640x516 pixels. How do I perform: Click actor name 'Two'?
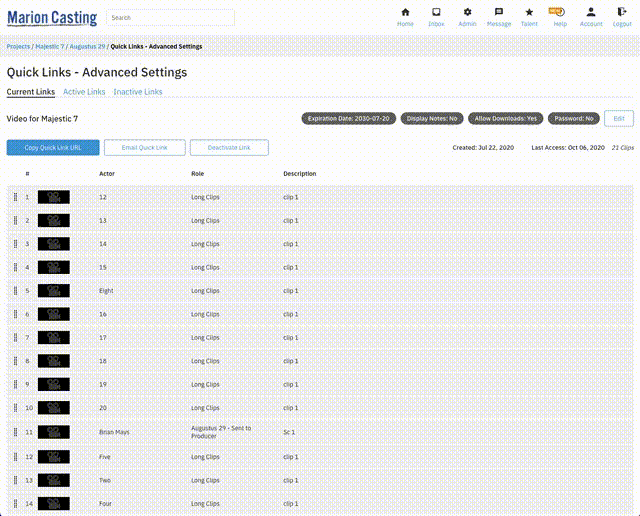tap(105, 480)
